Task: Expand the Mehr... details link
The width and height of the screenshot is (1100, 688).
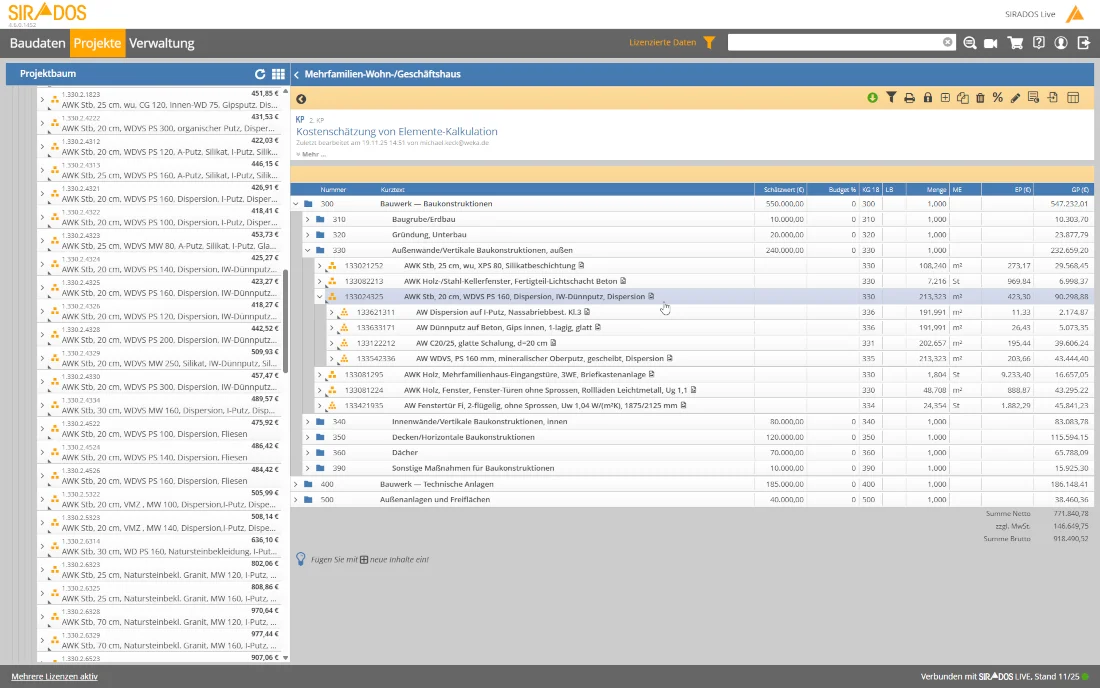Action: point(311,154)
